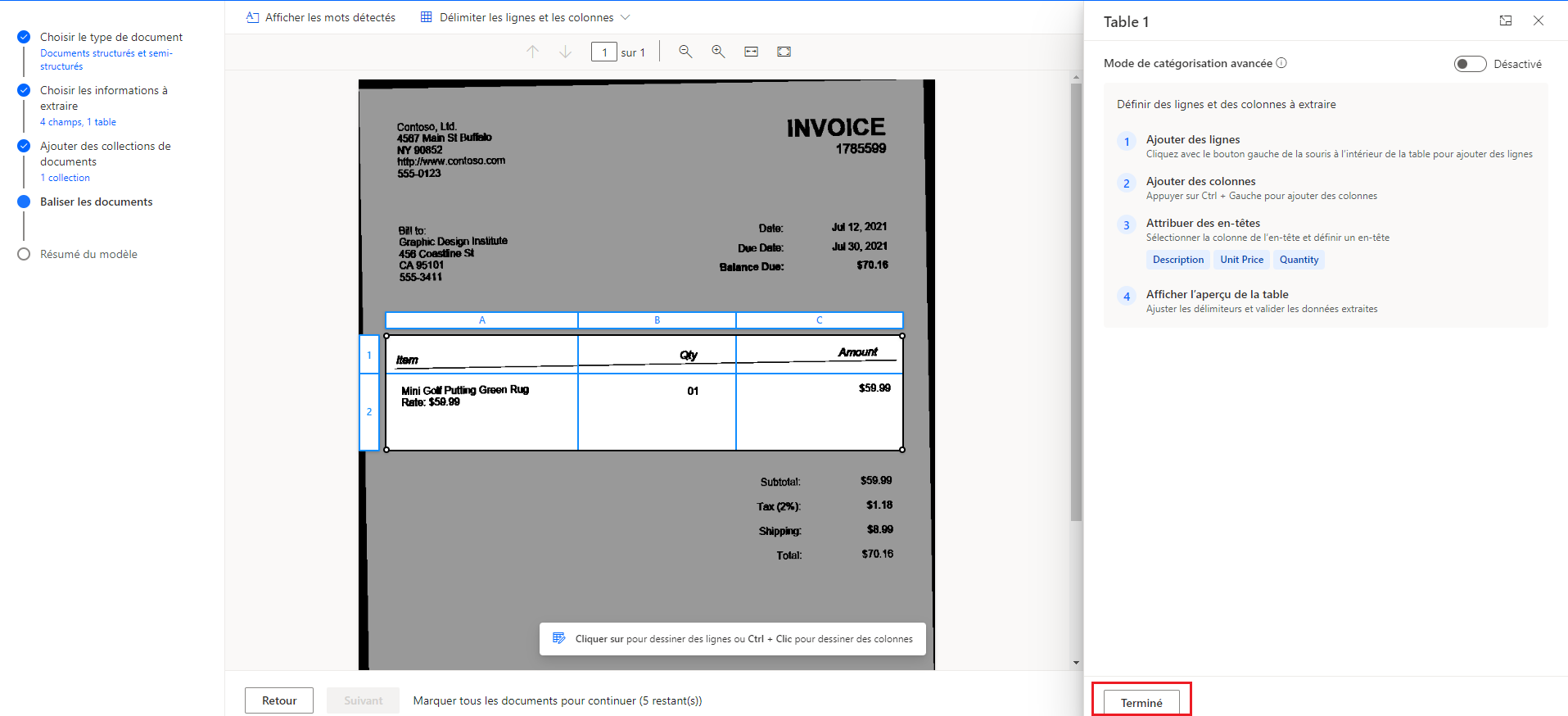Go to previous page with up arrow
Viewport: 1568px width, 716px height.
(x=533, y=52)
